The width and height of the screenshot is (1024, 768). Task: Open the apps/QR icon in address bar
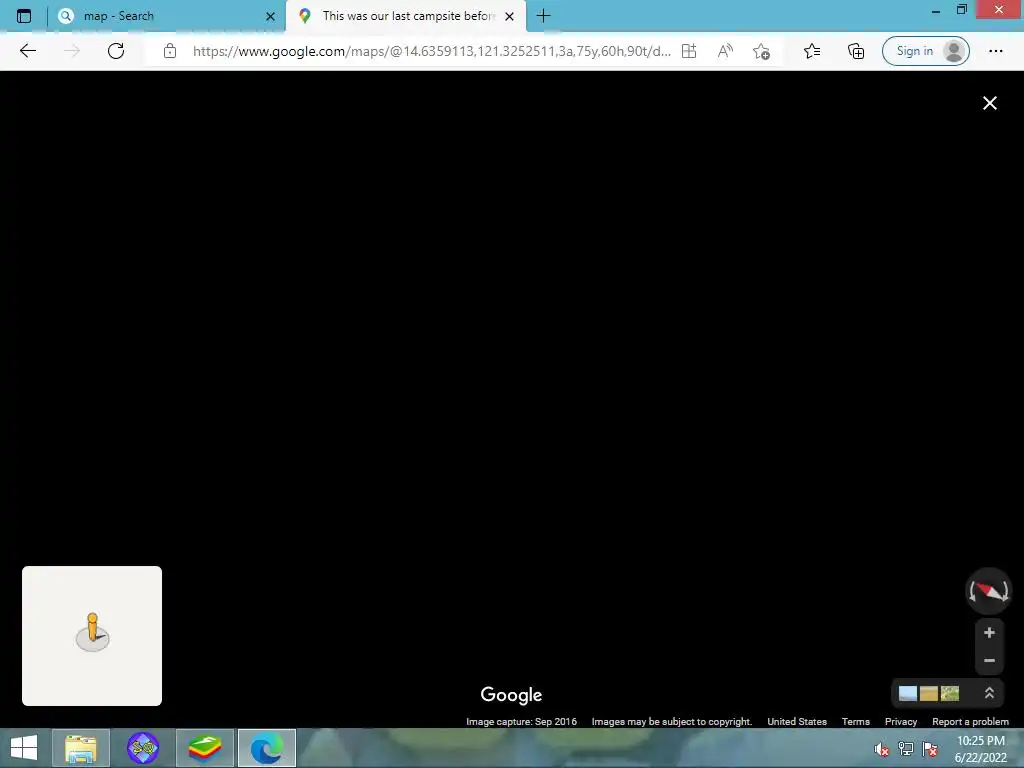point(689,51)
